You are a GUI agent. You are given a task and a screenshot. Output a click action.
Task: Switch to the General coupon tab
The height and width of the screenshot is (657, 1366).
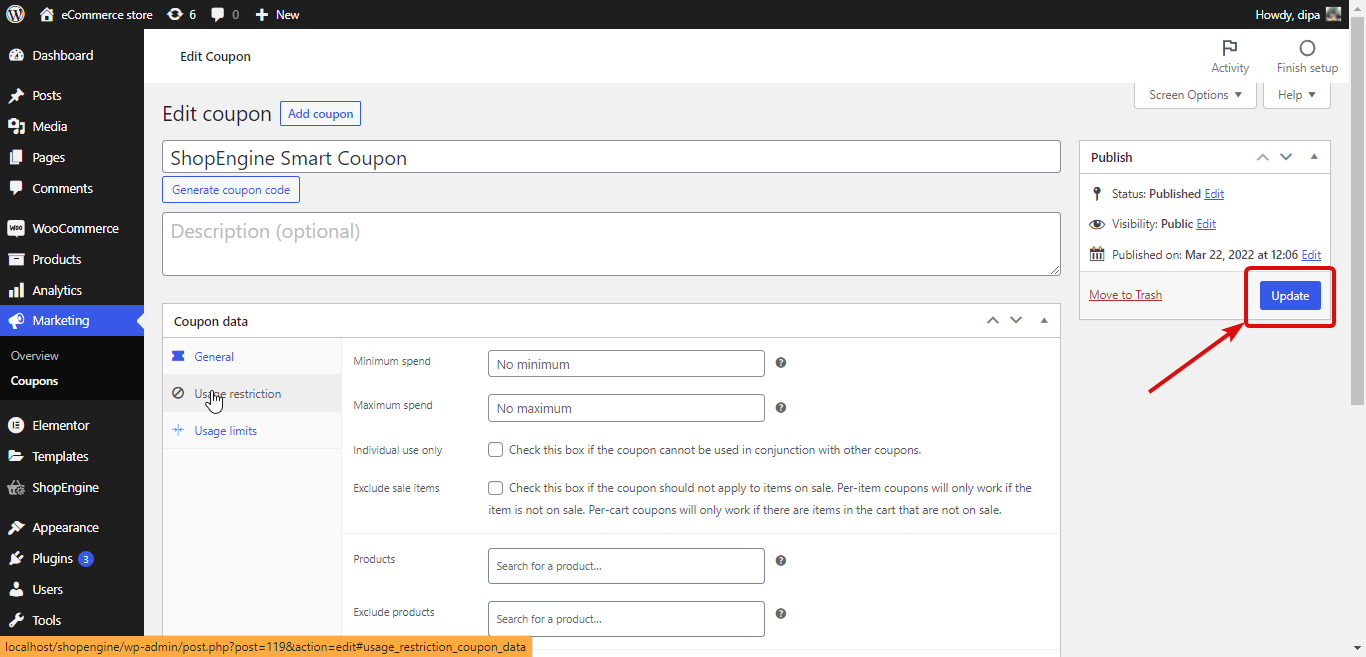252,356
